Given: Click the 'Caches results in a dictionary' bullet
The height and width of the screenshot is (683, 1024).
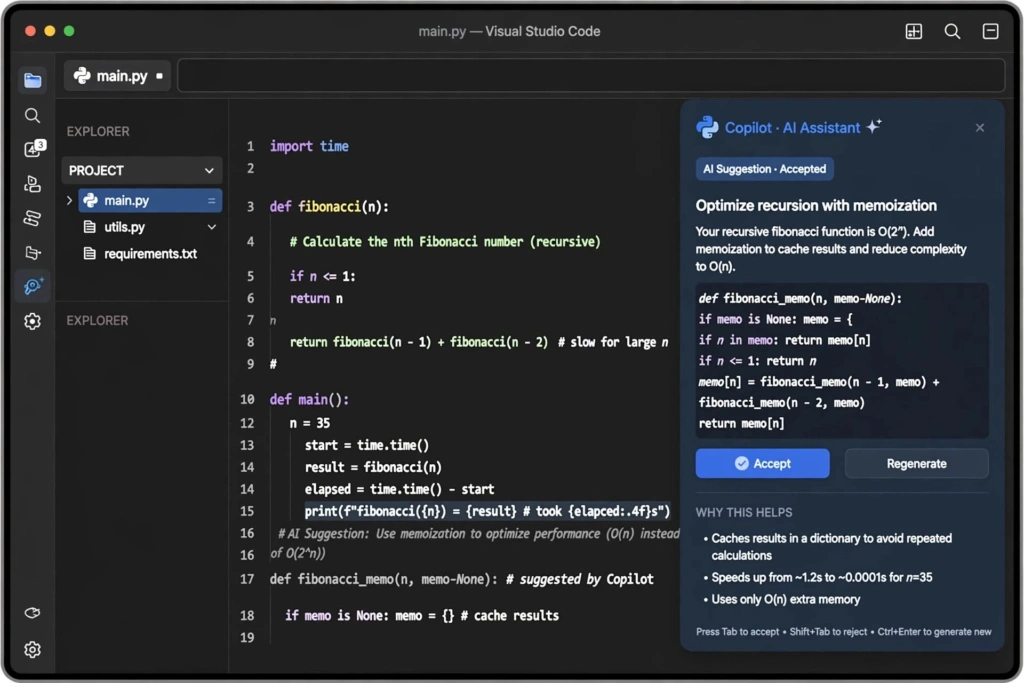Looking at the screenshot, I should coord(831,547).
